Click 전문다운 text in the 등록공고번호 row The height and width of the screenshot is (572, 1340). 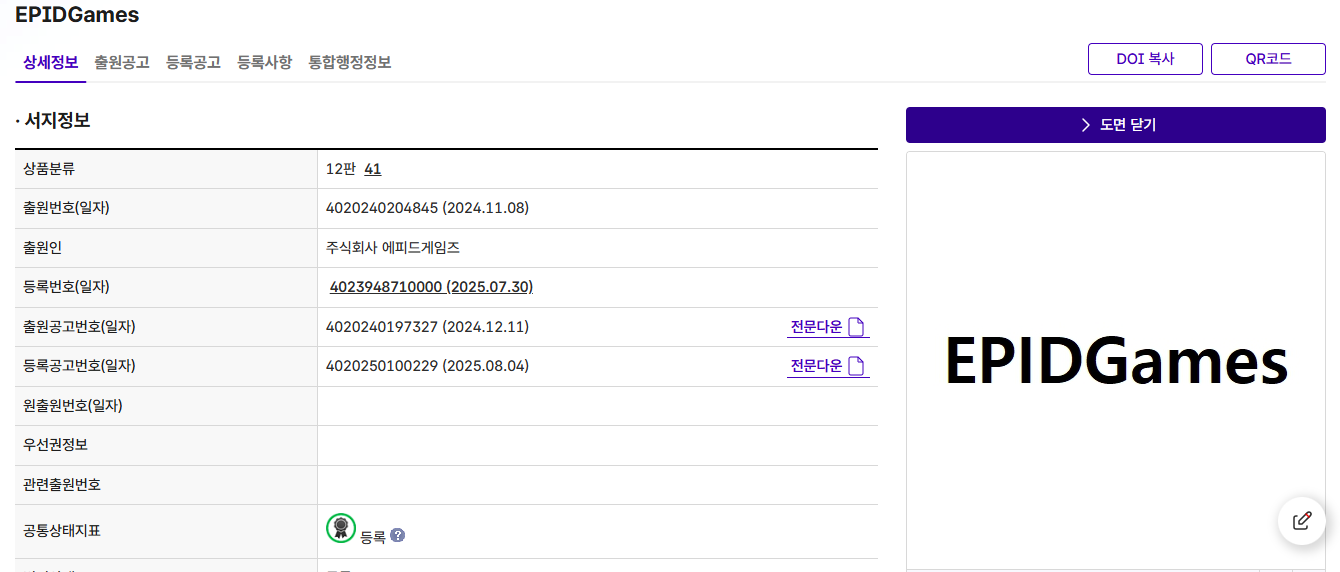pos(816,366)
